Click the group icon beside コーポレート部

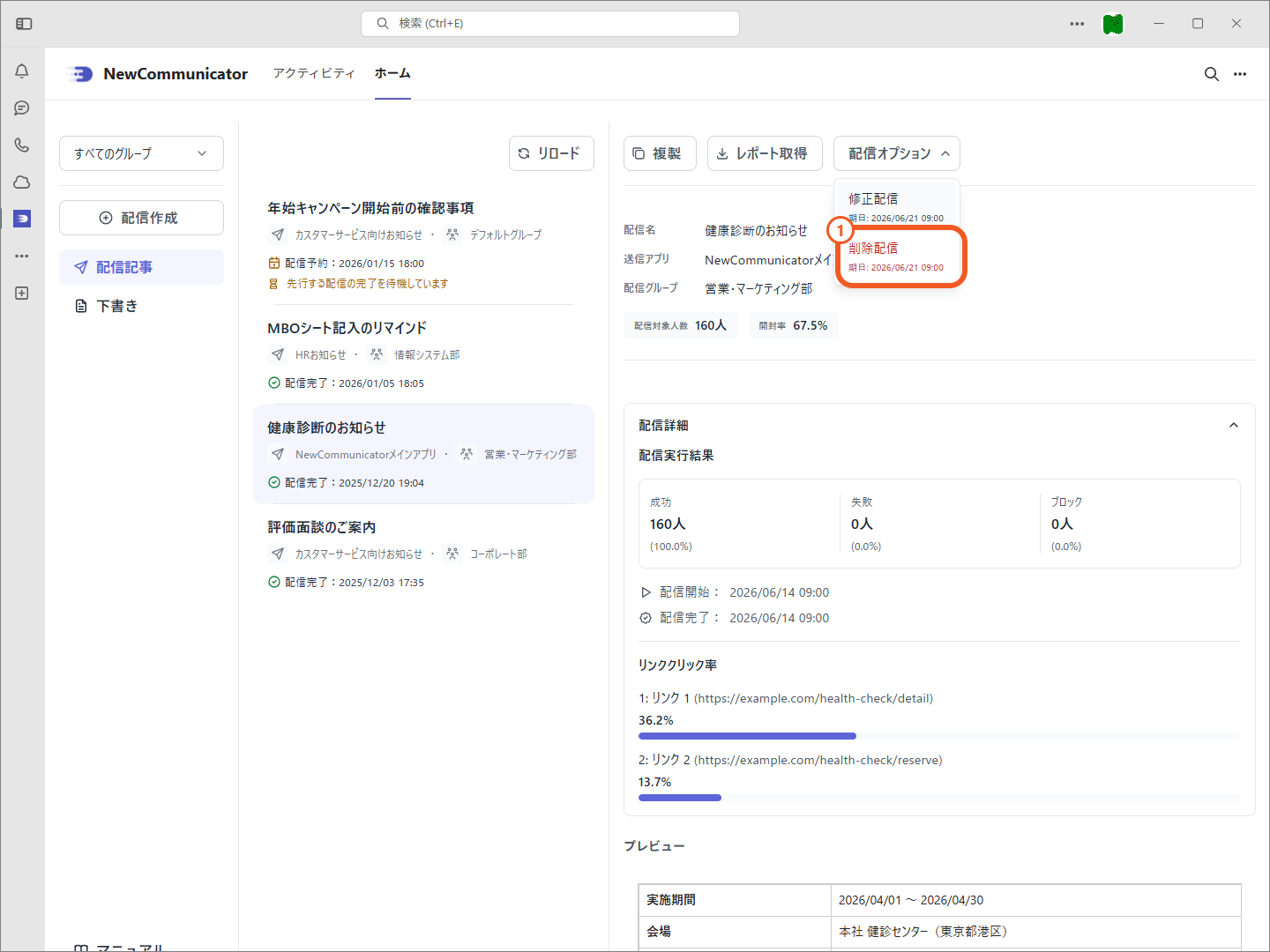pos(452,554)
